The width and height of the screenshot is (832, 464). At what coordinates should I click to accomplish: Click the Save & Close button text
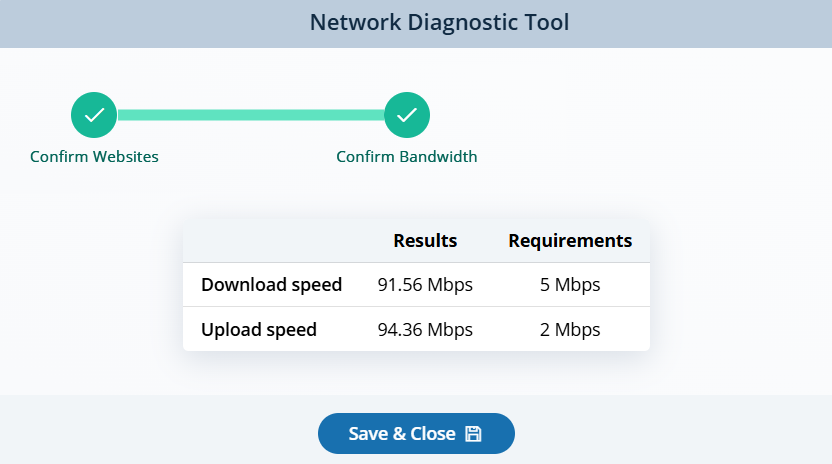[401, 434]
